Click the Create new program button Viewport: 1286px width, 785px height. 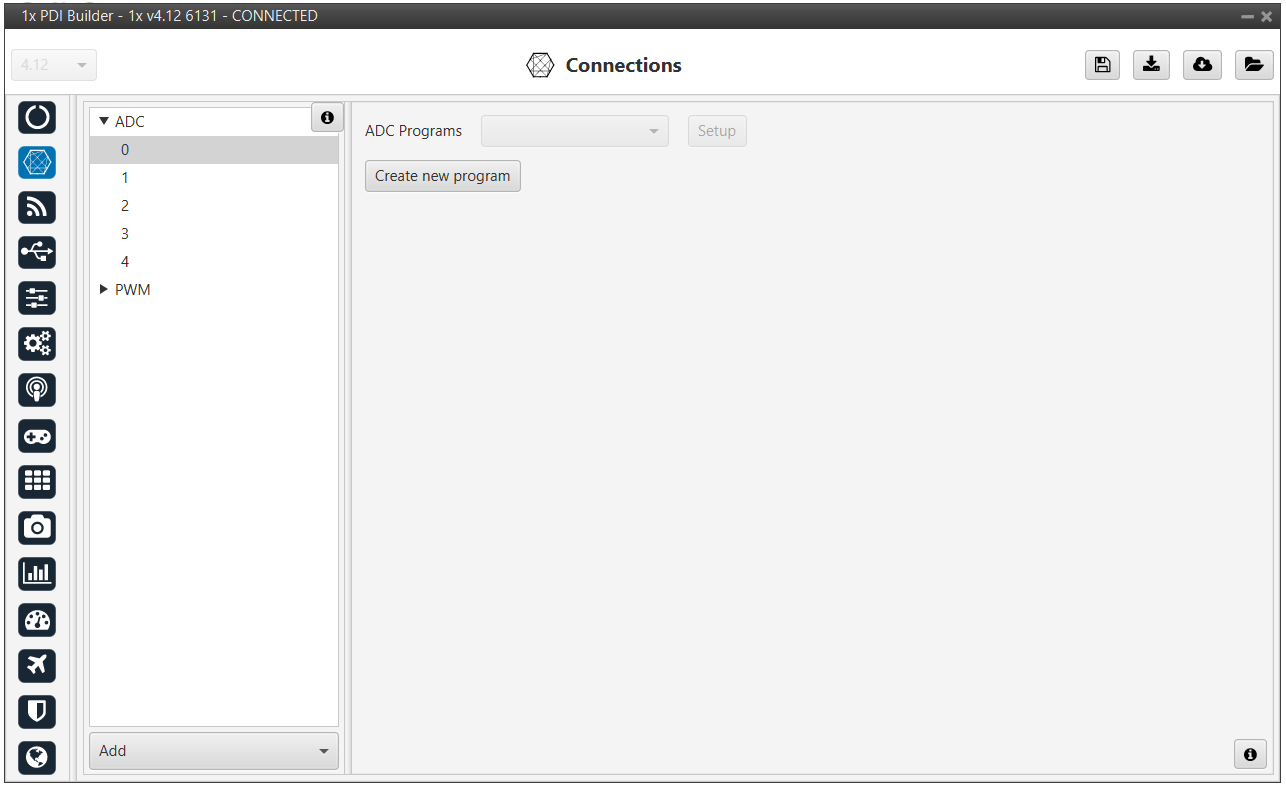442,176
